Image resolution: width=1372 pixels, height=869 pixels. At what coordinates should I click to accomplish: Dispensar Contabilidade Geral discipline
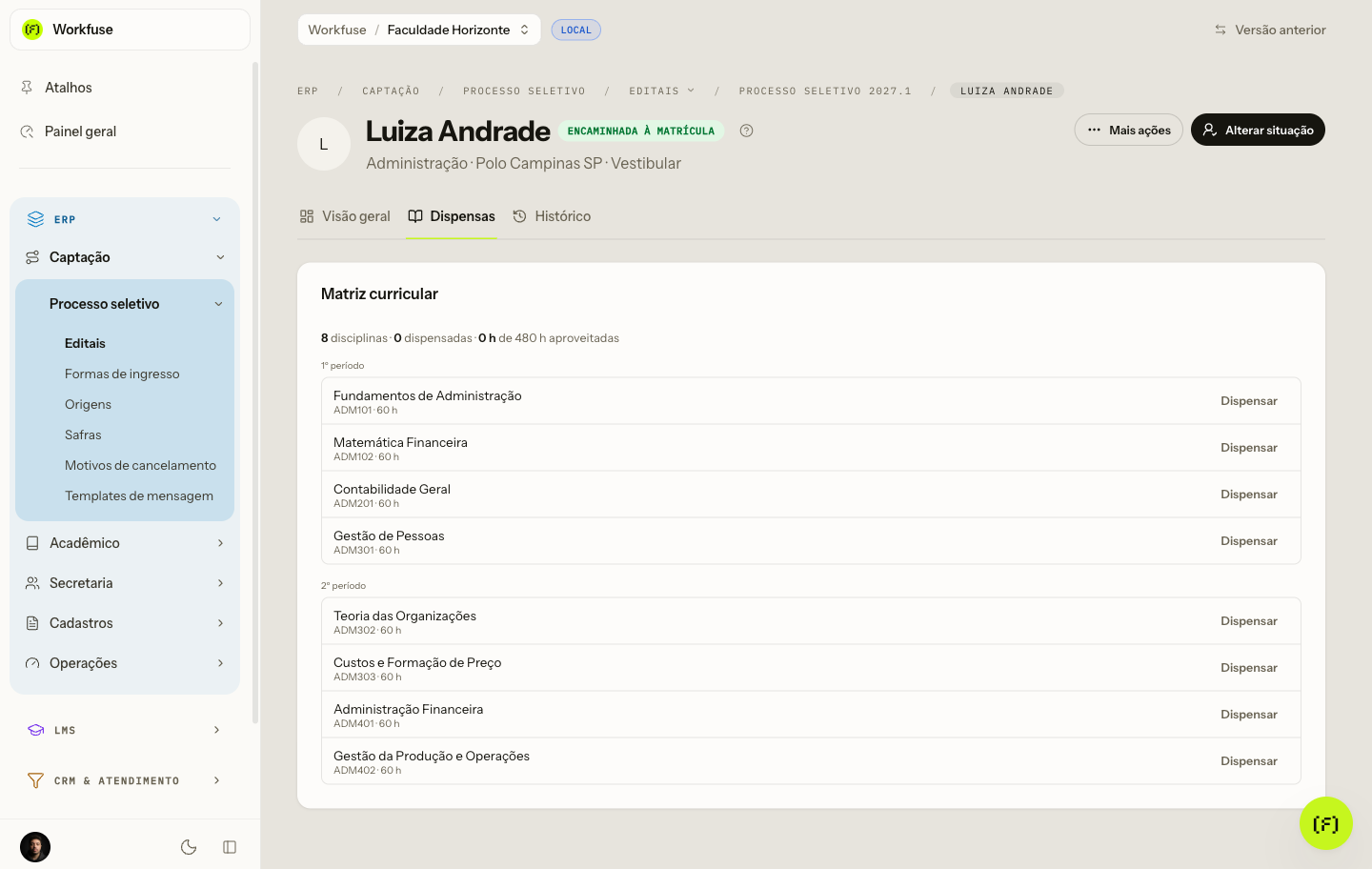1249,495
